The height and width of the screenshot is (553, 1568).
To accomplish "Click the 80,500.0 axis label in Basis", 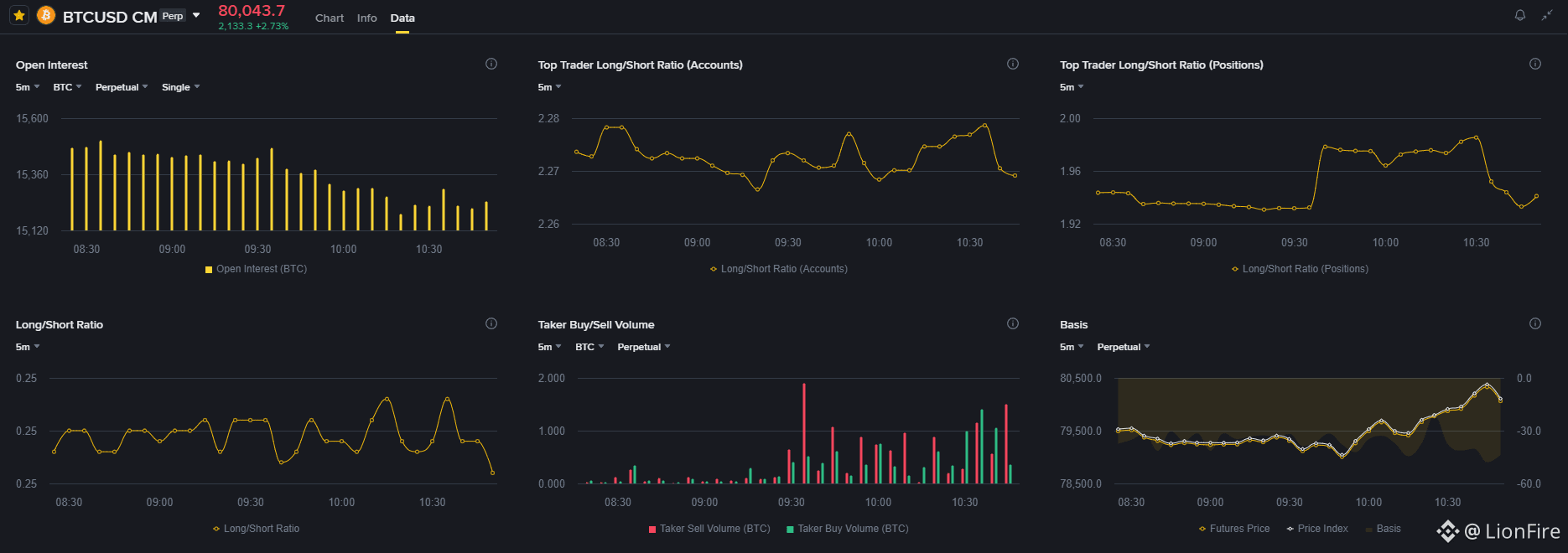I will [1081, 378].
